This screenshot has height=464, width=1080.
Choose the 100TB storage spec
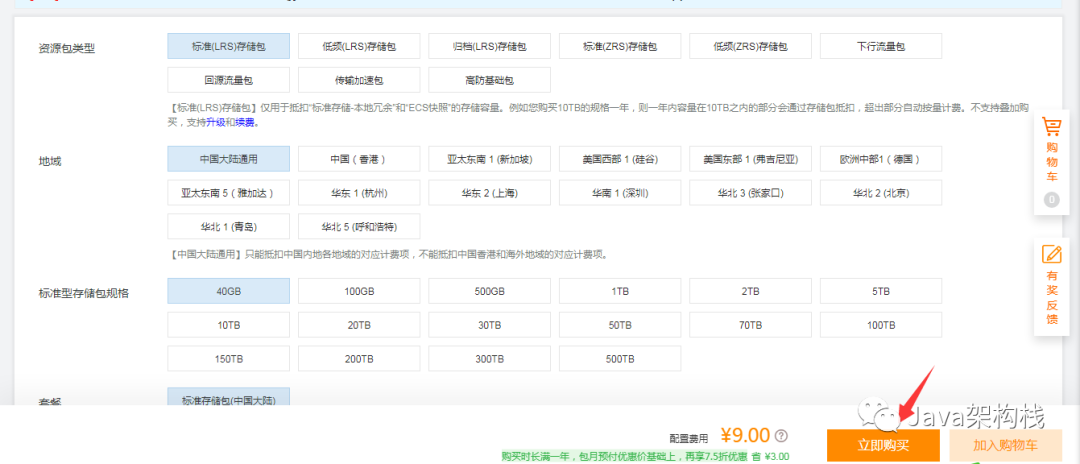pos(880,325)
